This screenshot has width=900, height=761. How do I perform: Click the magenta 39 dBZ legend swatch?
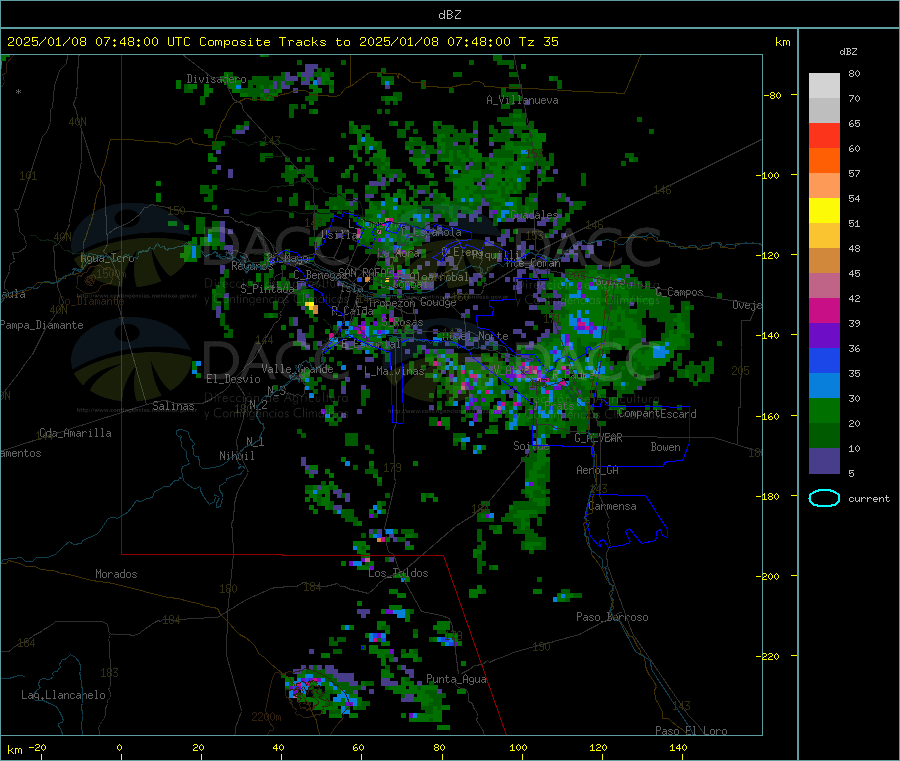click(x=824, y=310)
